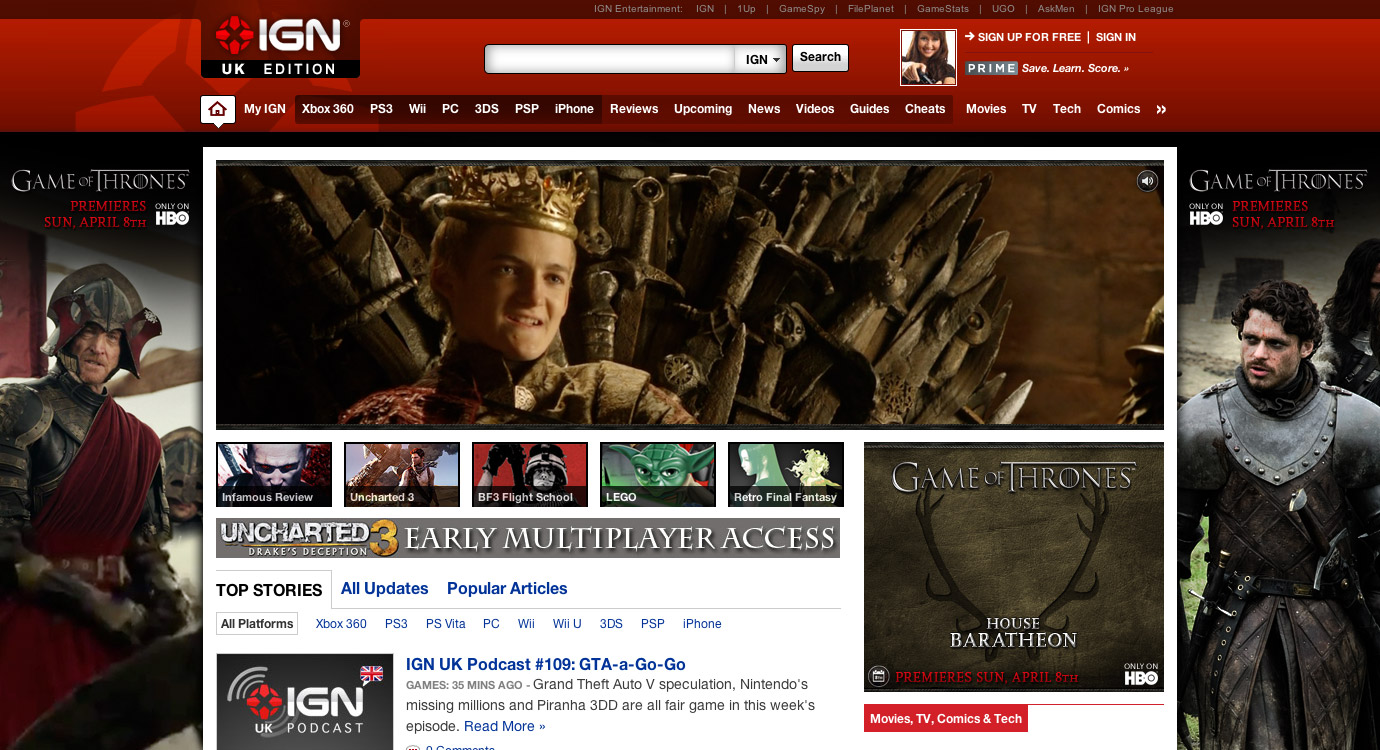1380x750 pixels.
Task: Filter stories by PS Vita
Action: [446, 624]
